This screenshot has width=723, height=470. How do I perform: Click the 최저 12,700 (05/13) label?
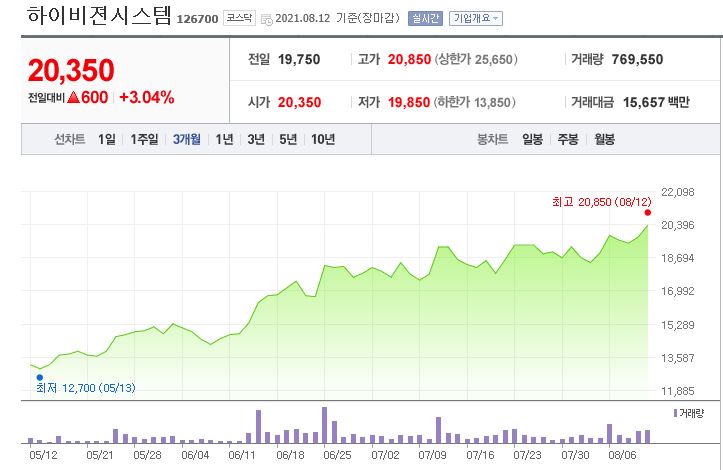point(86,388)
